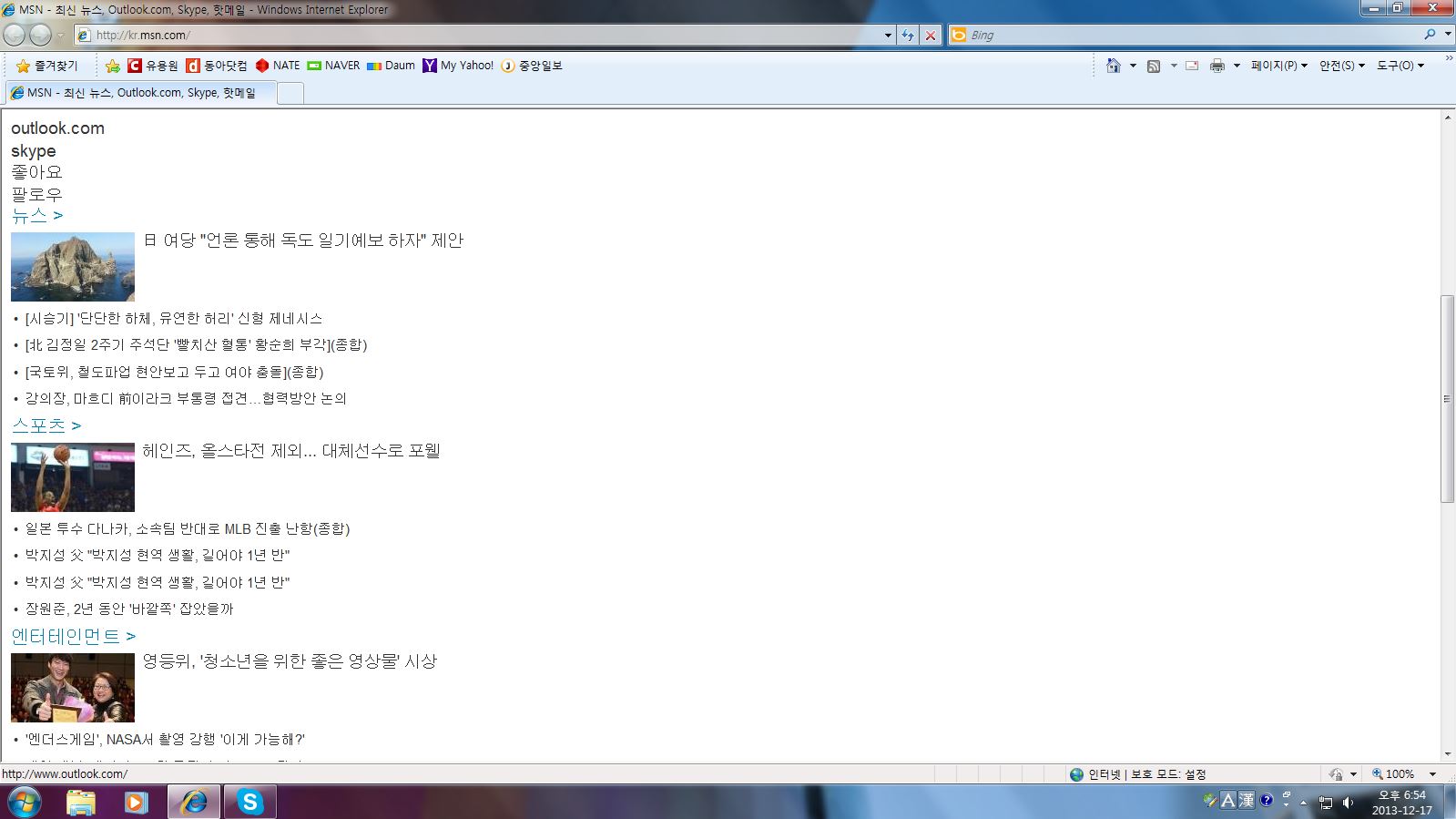
Task: Open the network tray icon
Action: (1326, 803)
